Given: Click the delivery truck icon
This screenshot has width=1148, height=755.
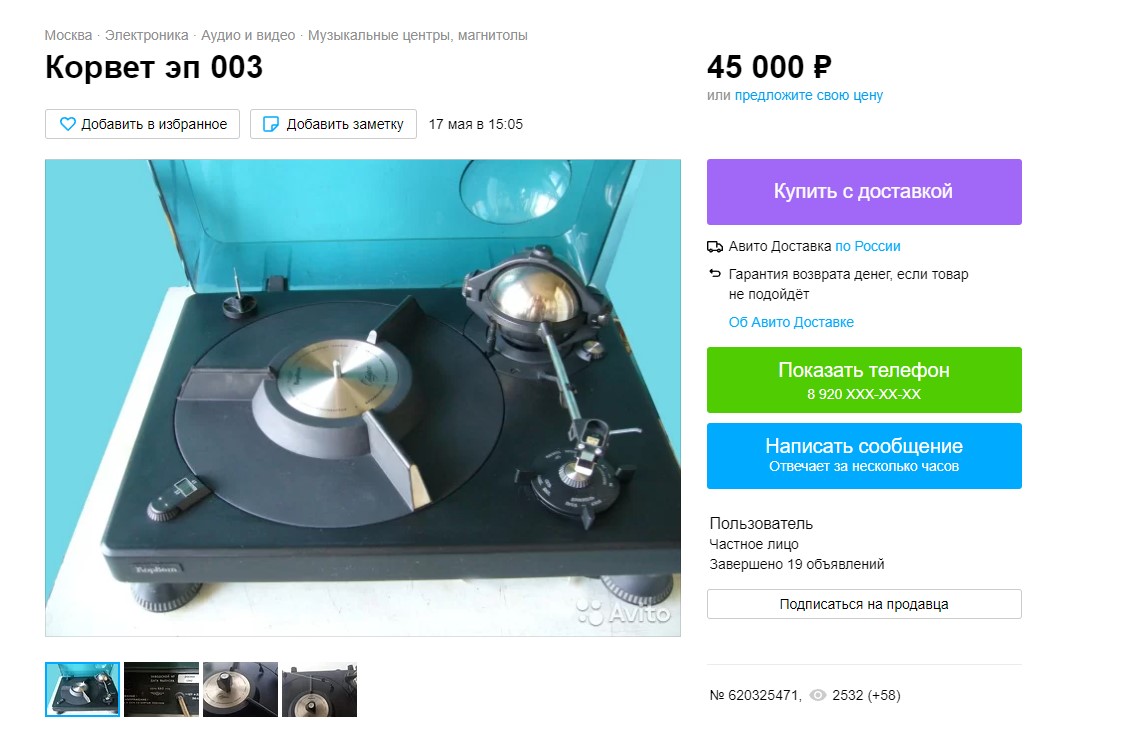Looking at the screenshot, I should point(715,247).
